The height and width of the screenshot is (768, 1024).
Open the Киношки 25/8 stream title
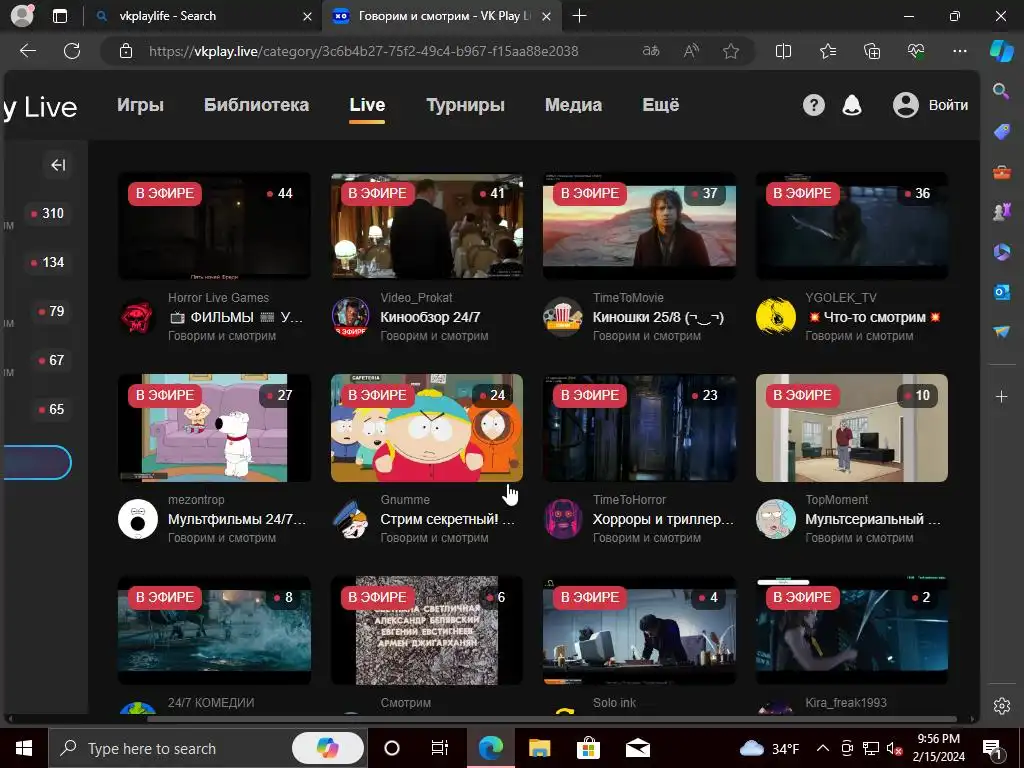tap(658, 317)
